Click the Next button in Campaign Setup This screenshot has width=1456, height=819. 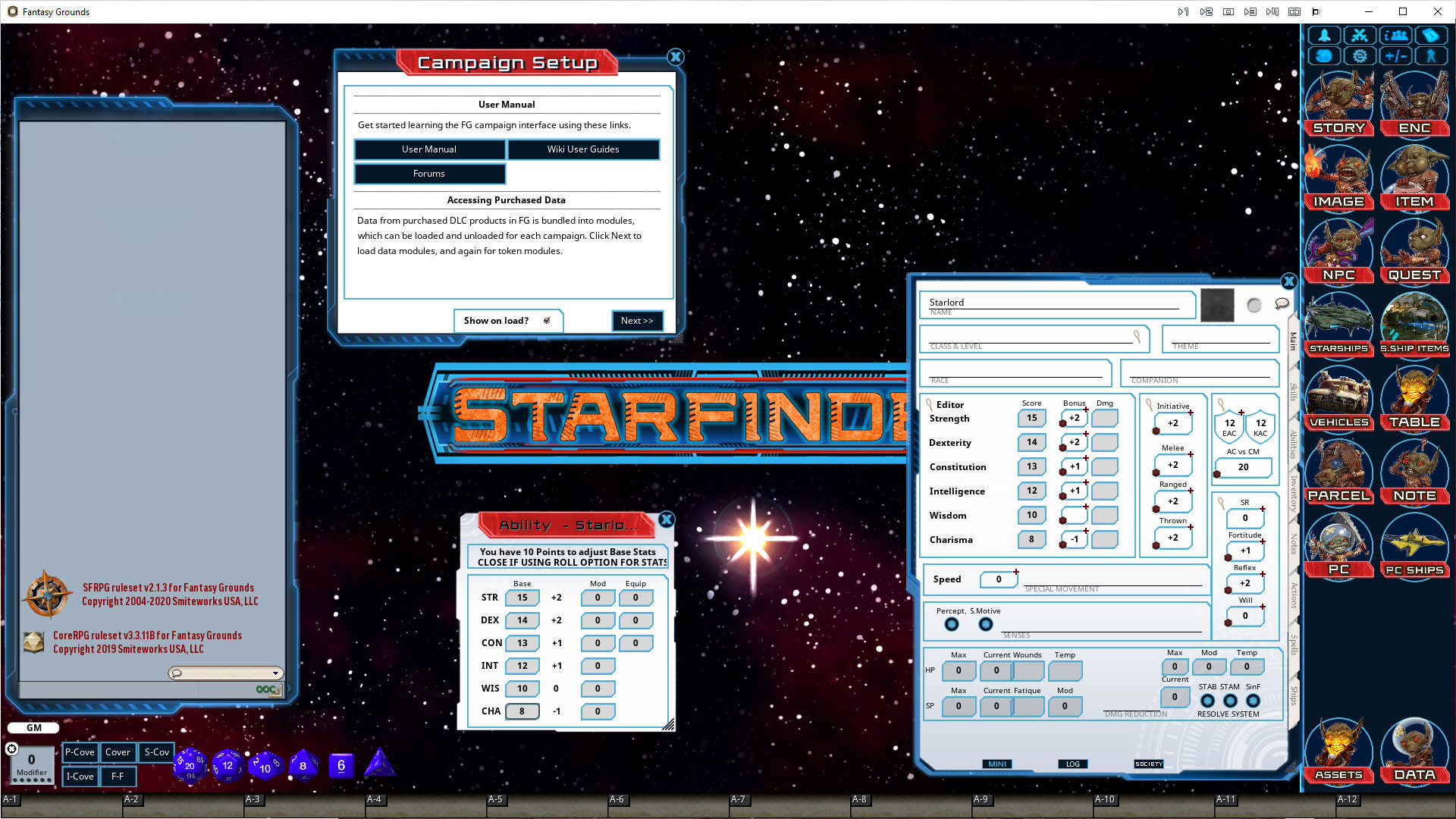[637, 321]
